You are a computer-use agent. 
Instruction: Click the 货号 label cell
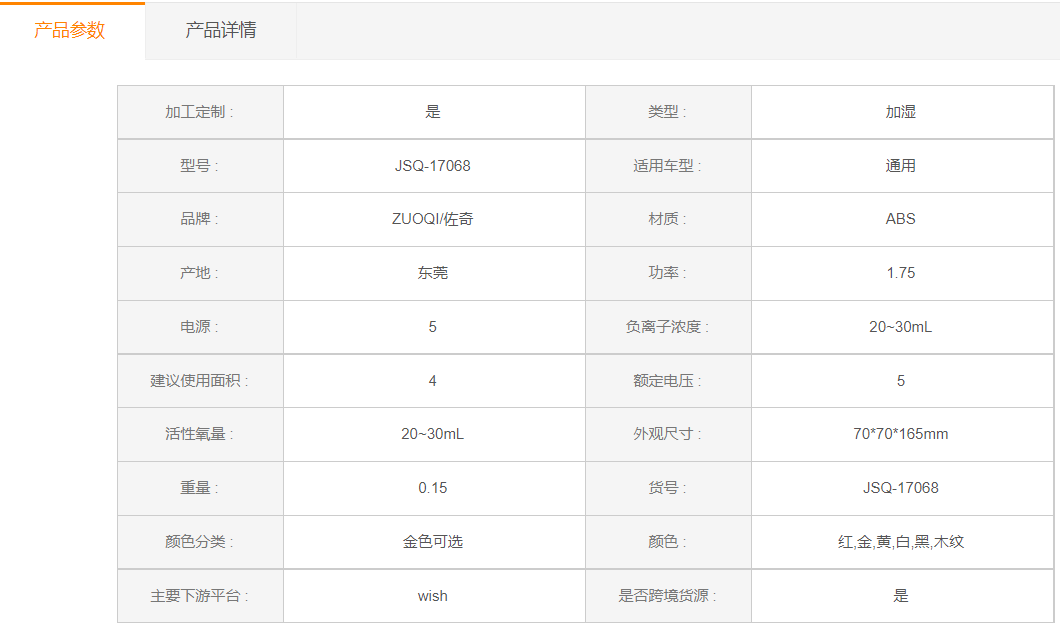pos(668,489)
